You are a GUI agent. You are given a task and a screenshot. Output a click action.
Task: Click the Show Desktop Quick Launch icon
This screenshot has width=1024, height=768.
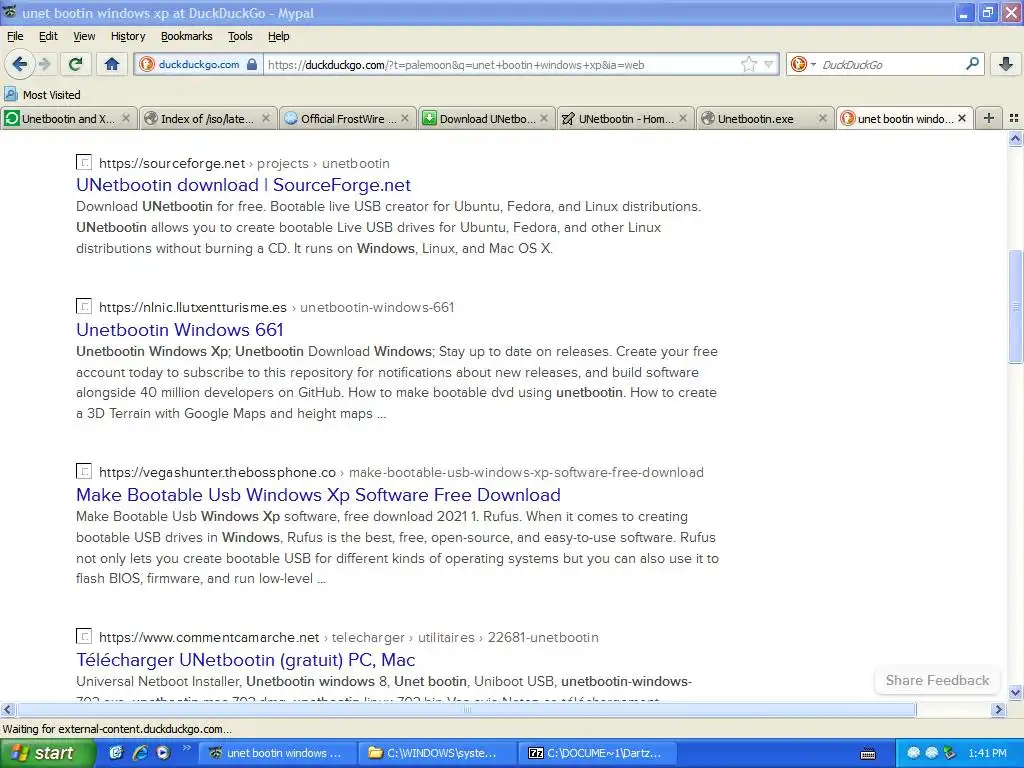116,753
